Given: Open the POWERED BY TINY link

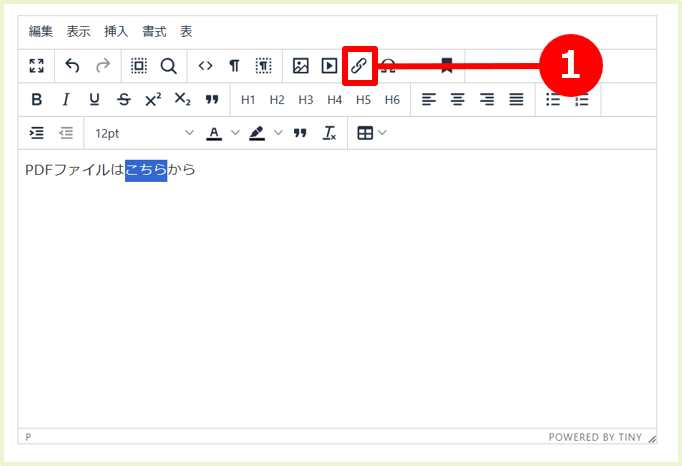Looking at the screenshot, I should 595,437.
